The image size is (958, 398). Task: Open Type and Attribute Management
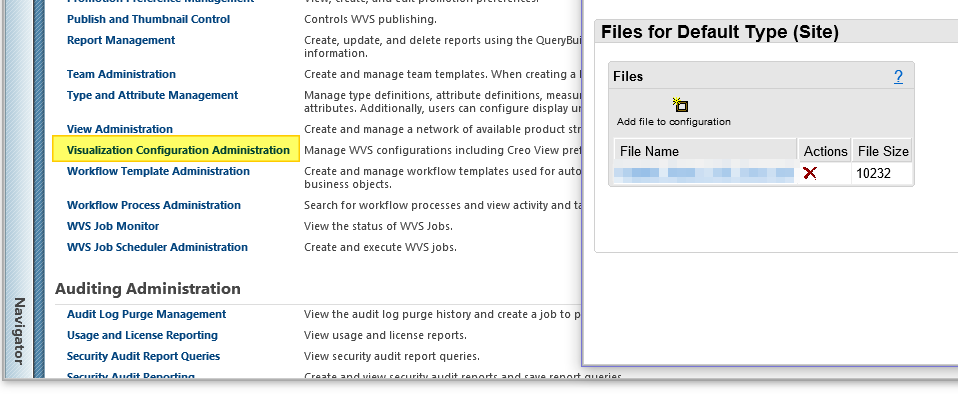[x=152, y=95]
